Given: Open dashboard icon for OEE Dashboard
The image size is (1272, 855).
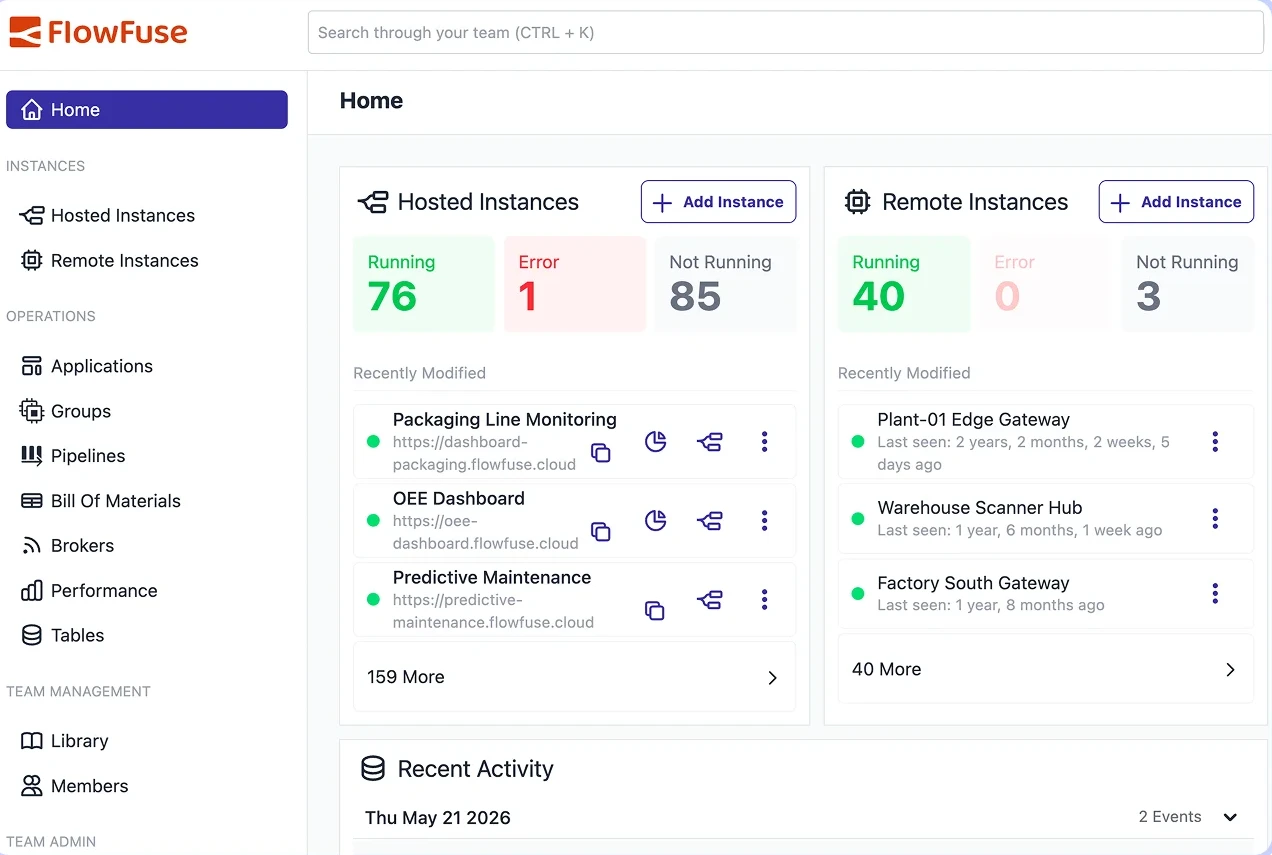Looking at the screenshot, I should click(656, 520).
